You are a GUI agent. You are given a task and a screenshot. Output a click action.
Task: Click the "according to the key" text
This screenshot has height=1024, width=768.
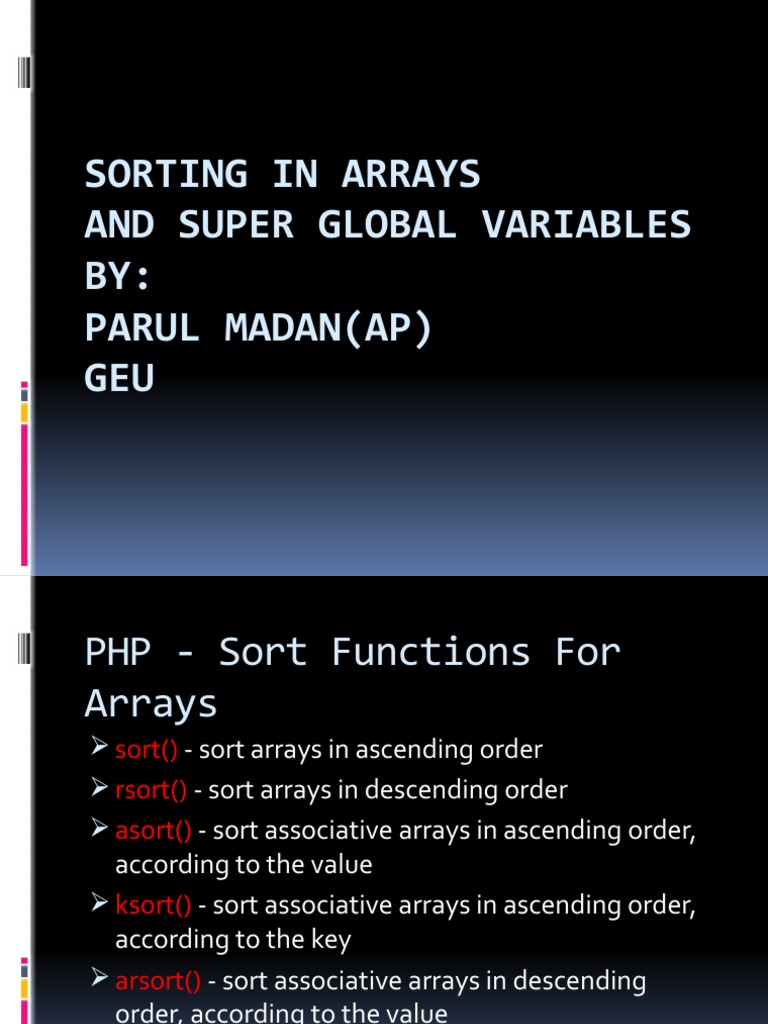click(233, 940)
